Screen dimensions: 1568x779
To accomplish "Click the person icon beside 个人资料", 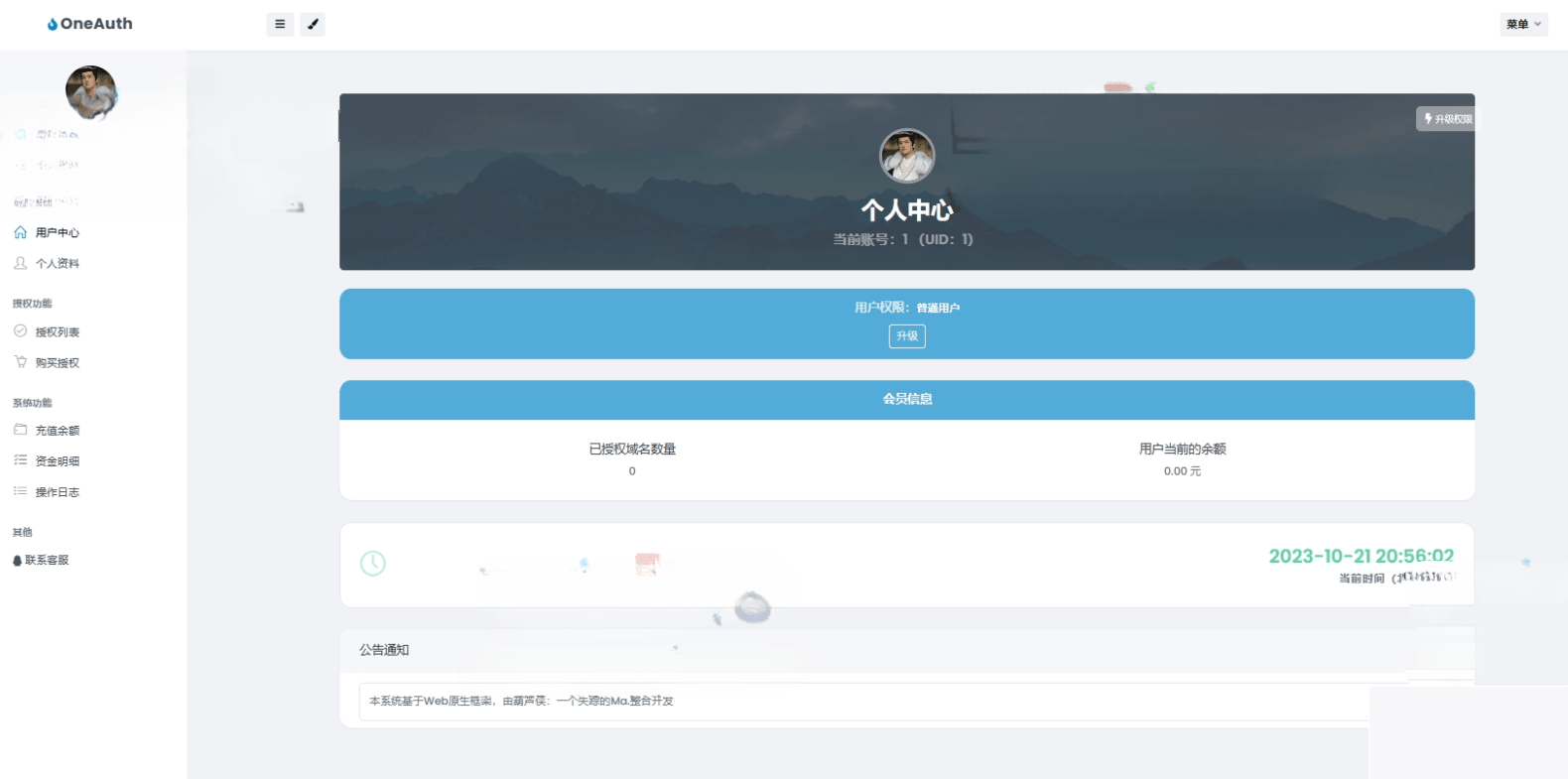I will point(20,263).
